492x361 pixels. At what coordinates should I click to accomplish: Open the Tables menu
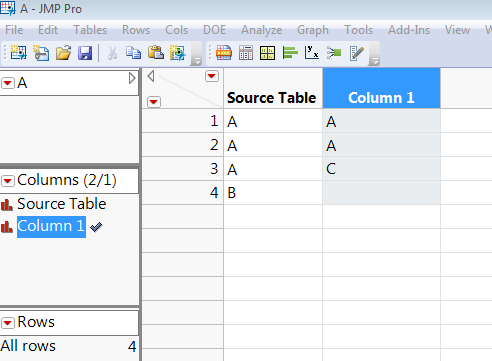pos(90,30)
